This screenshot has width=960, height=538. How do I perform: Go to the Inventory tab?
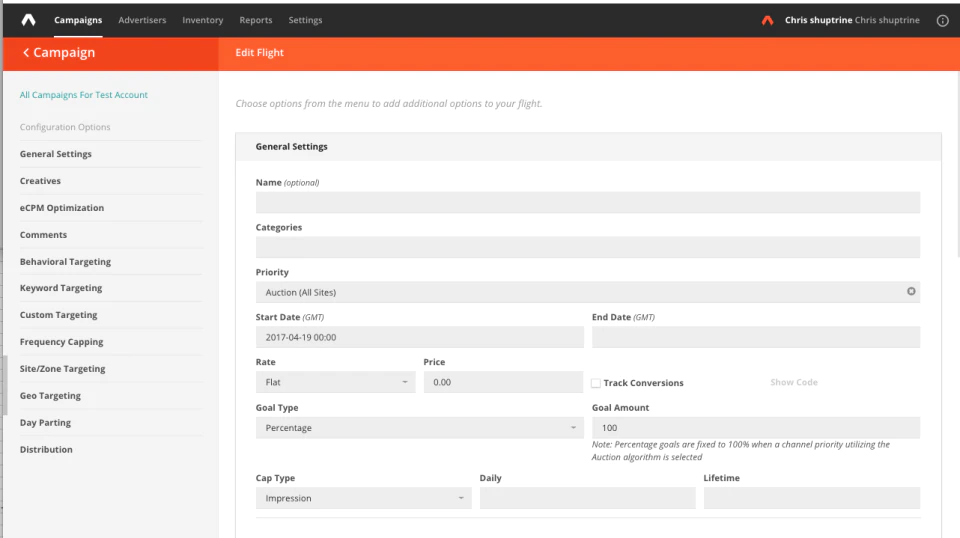[203, 20]
